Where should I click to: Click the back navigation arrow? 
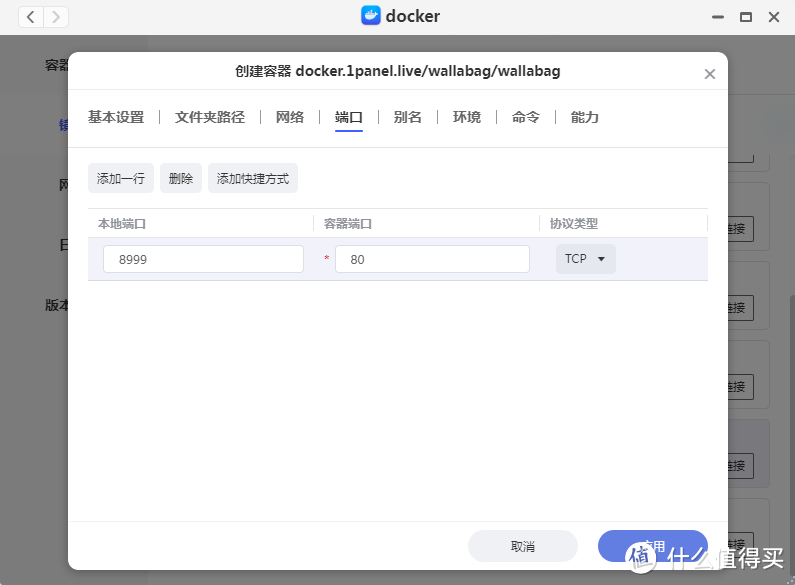pyautogui.click(x=31, y=17)
